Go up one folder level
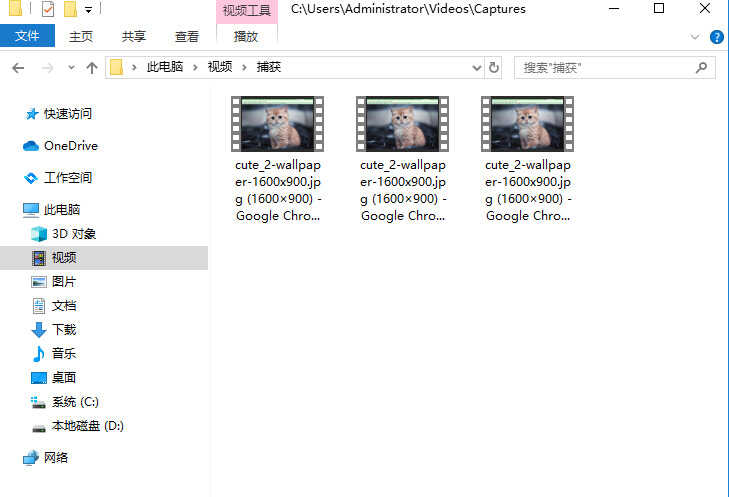 [x=92, y=68]
